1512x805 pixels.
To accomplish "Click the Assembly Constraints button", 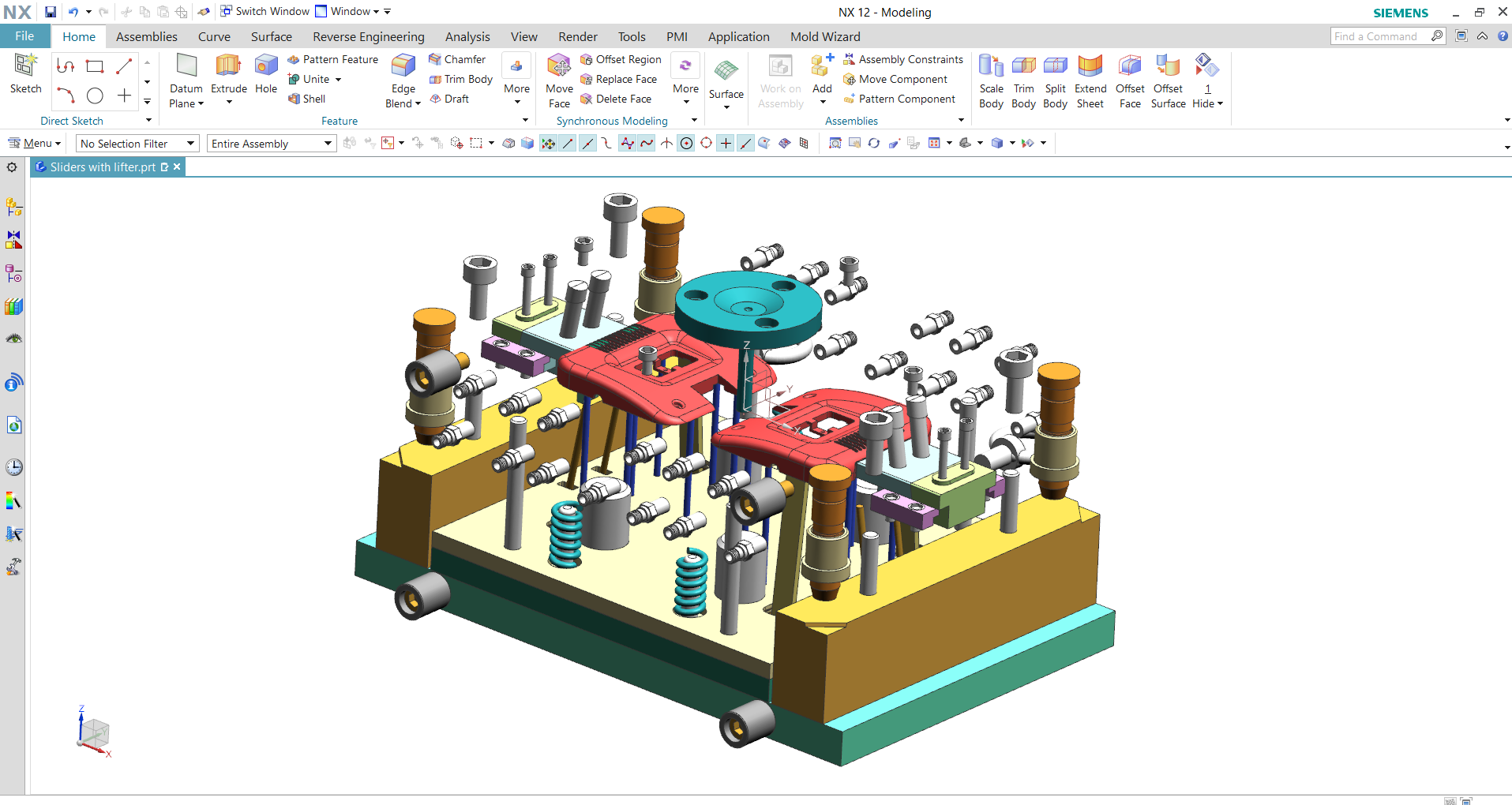I will click(x=903, y=59).
